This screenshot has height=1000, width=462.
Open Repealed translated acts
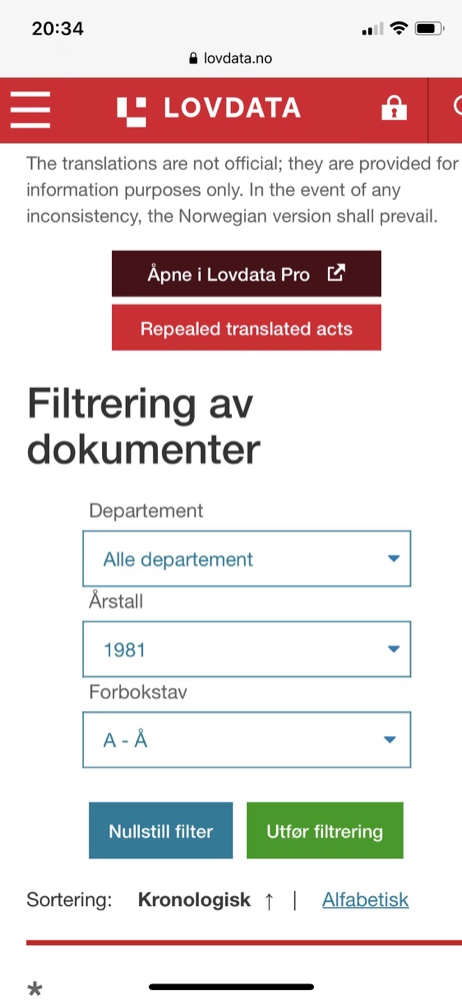pos(246,328)
